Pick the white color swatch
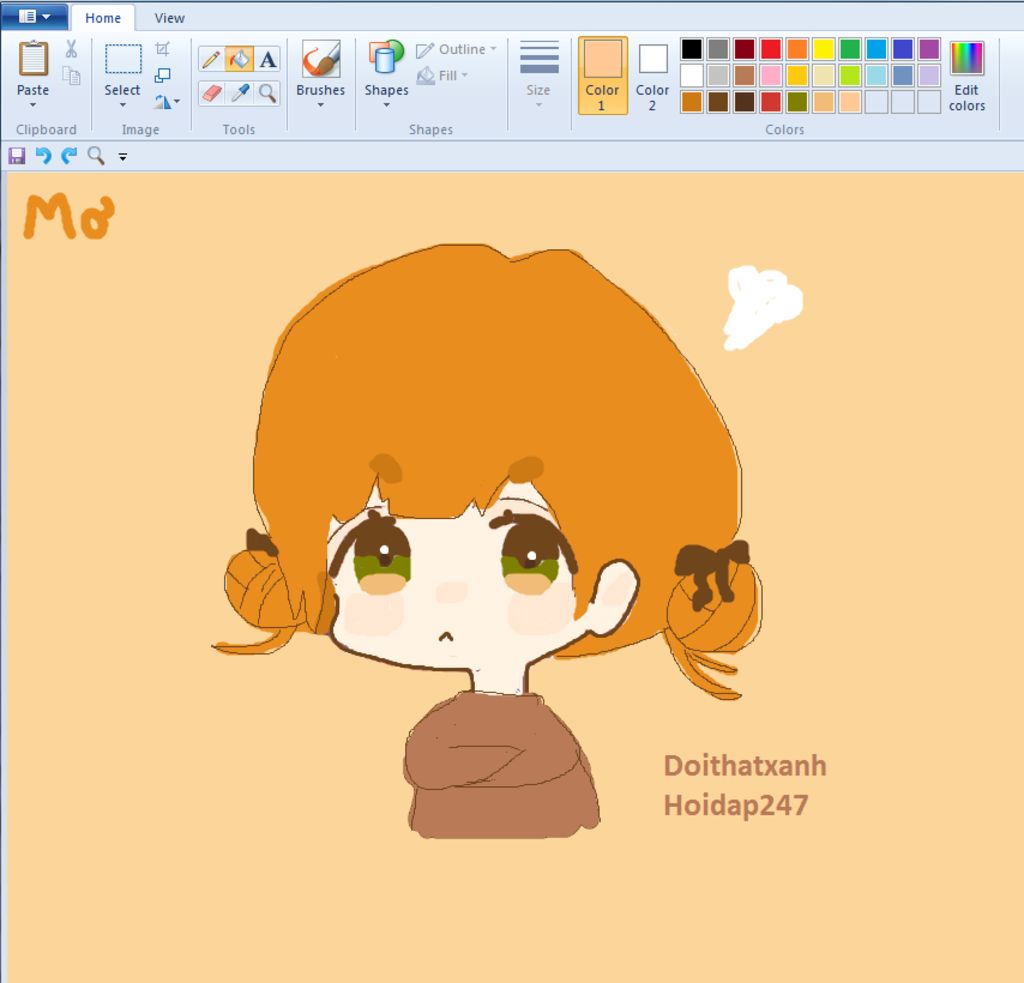Screen dimensions: 1024x983 [x=692, y=75]
